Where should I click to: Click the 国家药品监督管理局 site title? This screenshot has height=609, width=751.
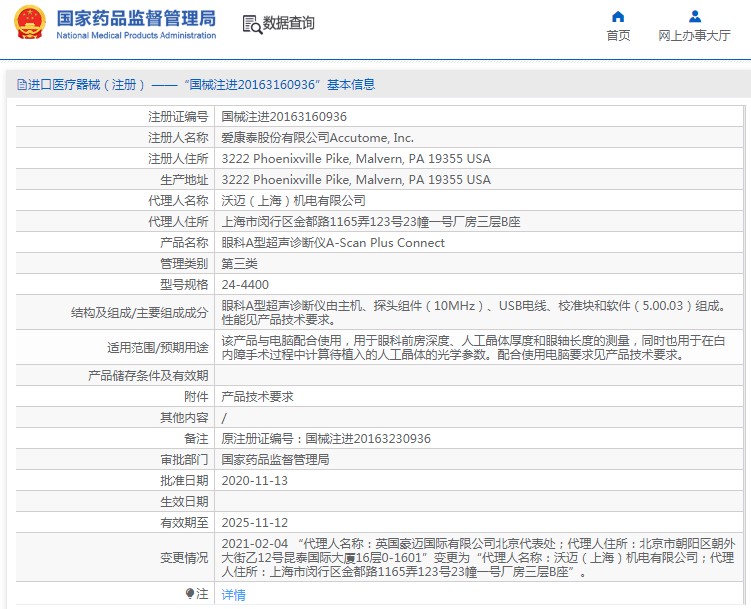click(x=136, y=19)
